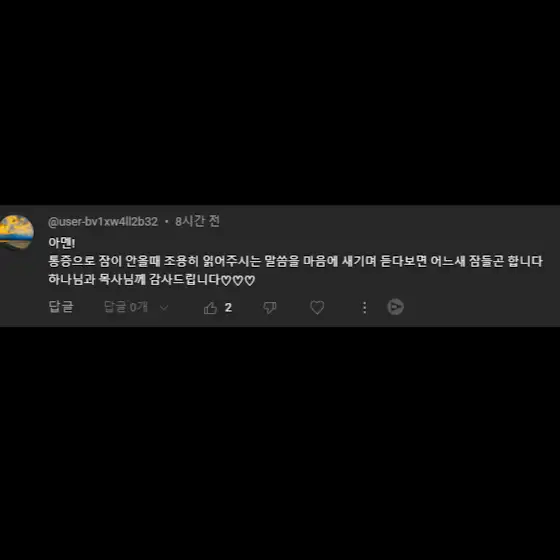This screenshot has width=560, height=560.
Task: Click the separator dot between username and time
Action: [x=166, y=222]
